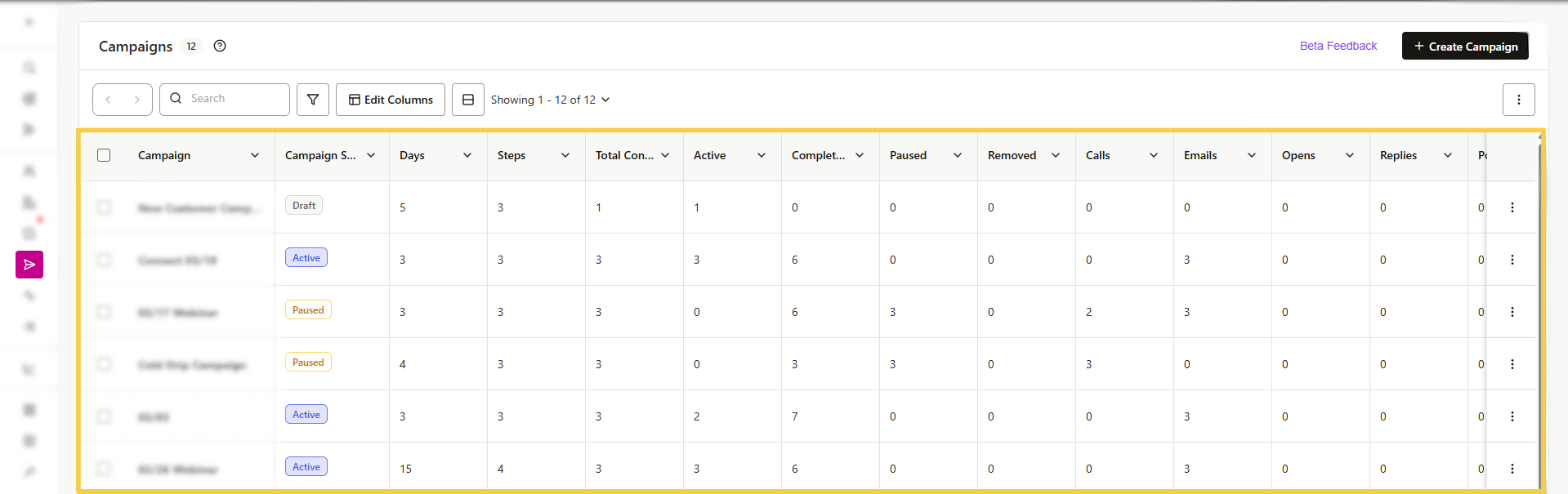Click the Draft status badge
Image resolution: width=1568 pixels, height=494 pixels.
(x=304, y=206)
